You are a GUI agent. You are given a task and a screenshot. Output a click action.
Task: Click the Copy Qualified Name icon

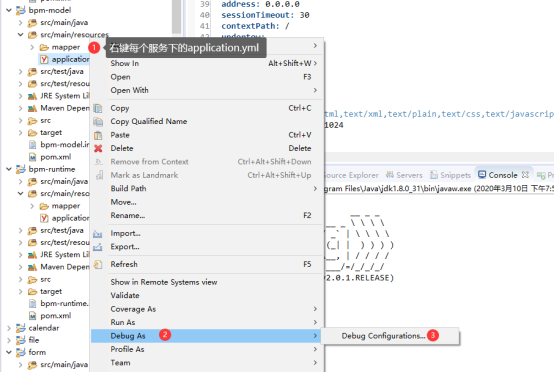click(98, 122)
